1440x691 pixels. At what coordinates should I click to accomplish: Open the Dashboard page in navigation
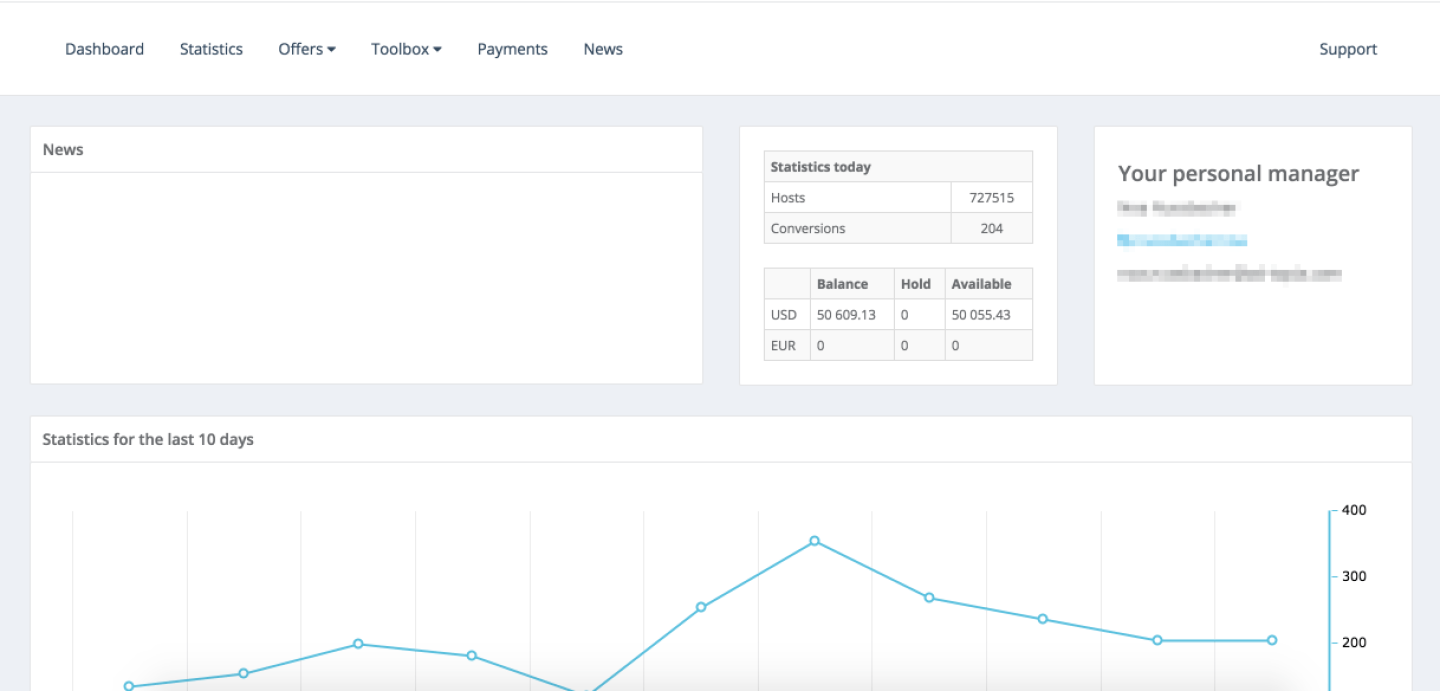point(104,49)
